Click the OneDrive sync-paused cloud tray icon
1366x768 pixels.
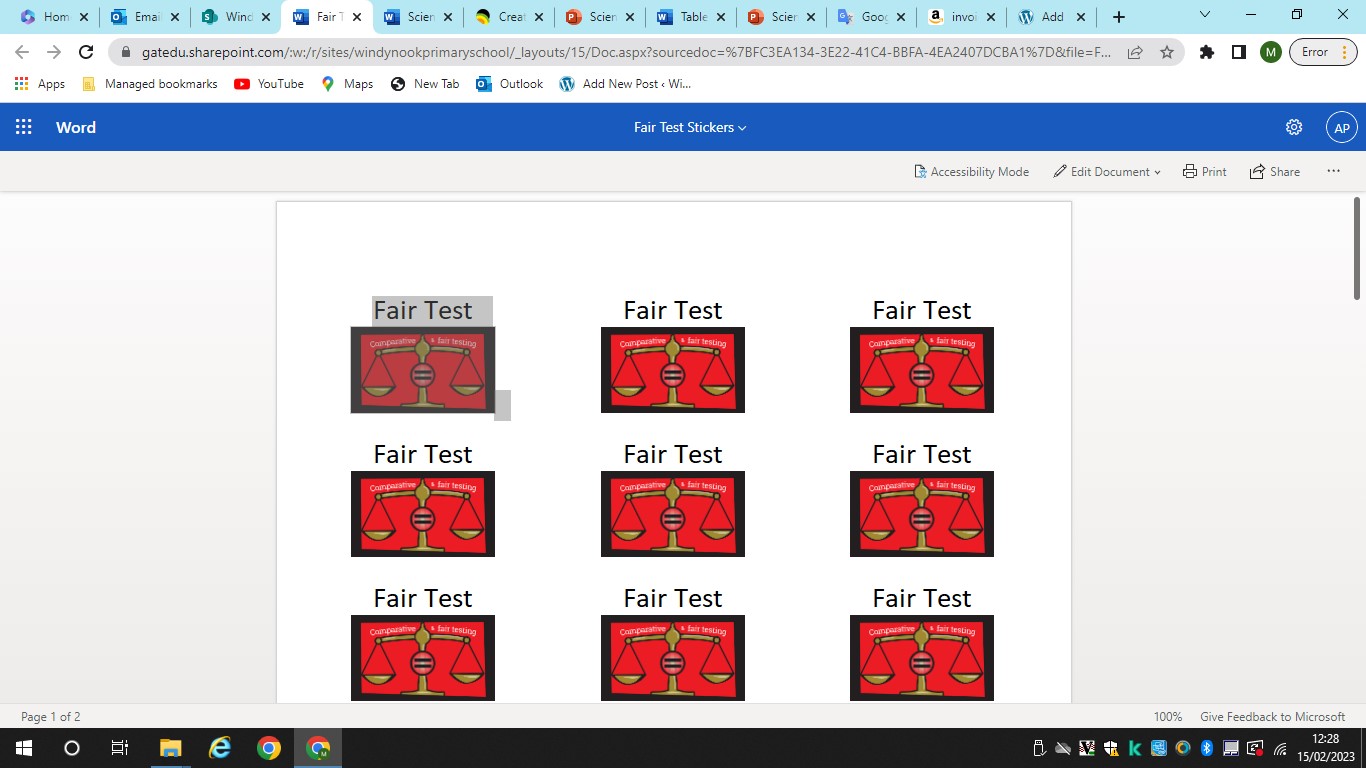1062,747
